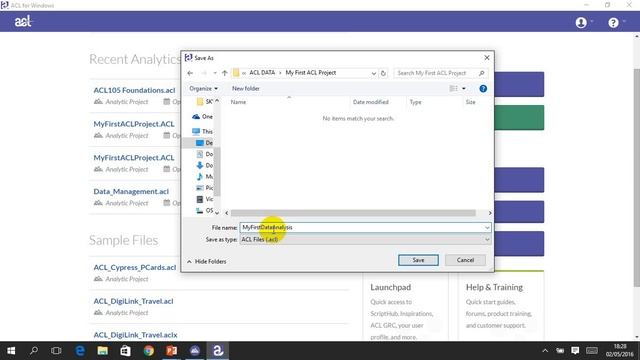Open Save As dialog help icon
The height and width of the screenshot is (360, 640).
tap(483, 89)
